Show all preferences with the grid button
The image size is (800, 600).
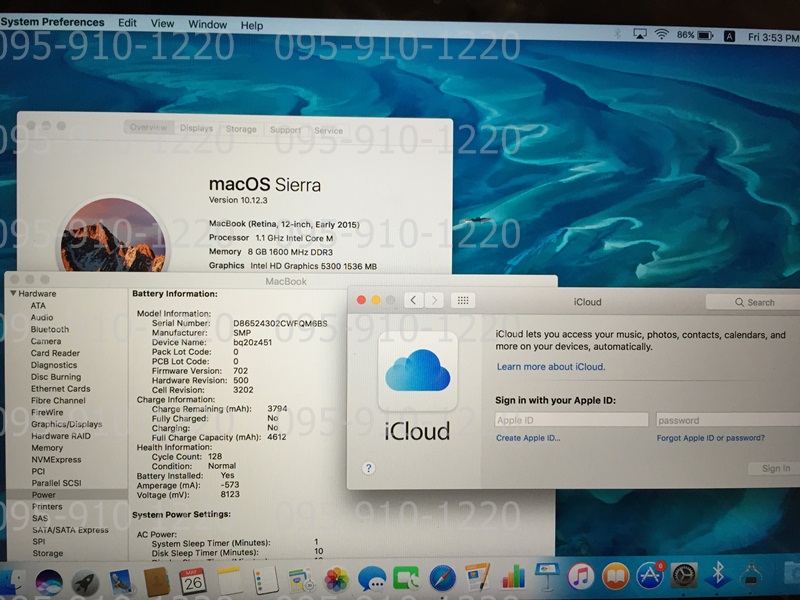point(463,301)
